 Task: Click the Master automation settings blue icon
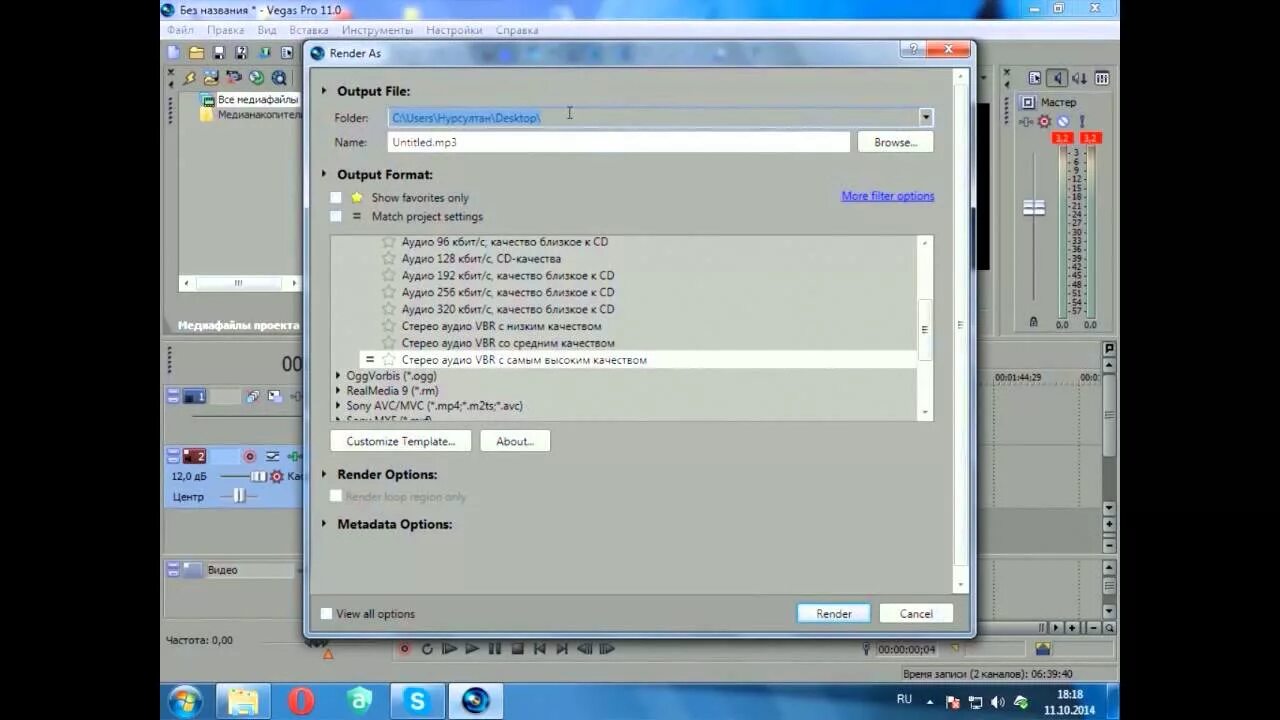click(1063, 121)
